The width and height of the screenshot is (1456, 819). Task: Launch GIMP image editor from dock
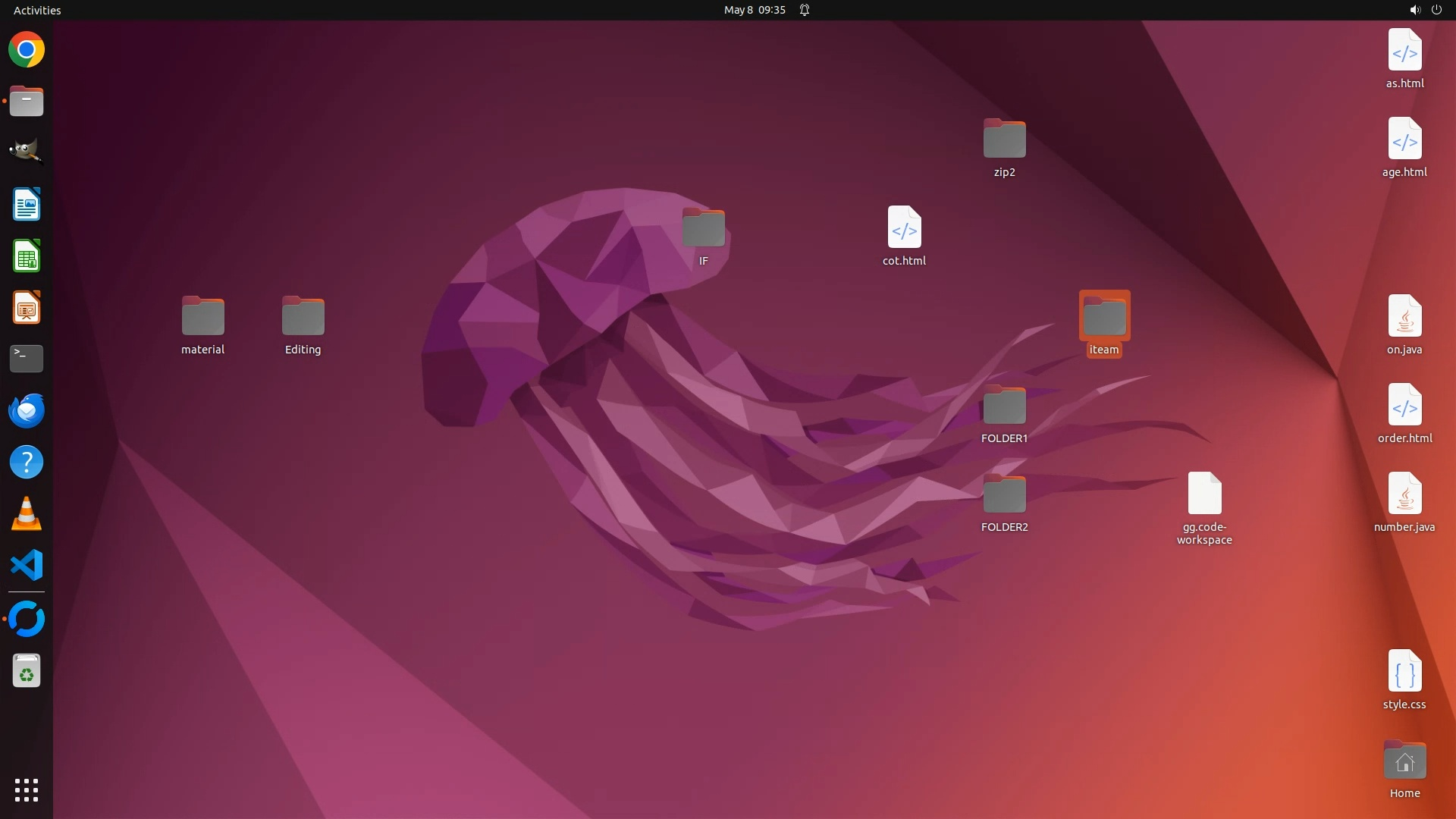[x=27, y=152]
